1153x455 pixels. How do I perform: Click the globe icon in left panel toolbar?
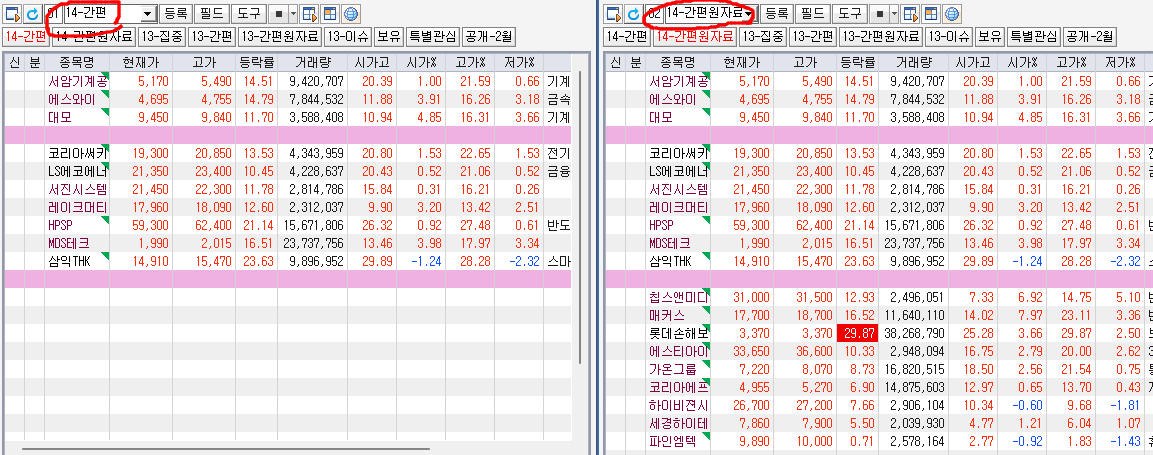coord(351,13)
